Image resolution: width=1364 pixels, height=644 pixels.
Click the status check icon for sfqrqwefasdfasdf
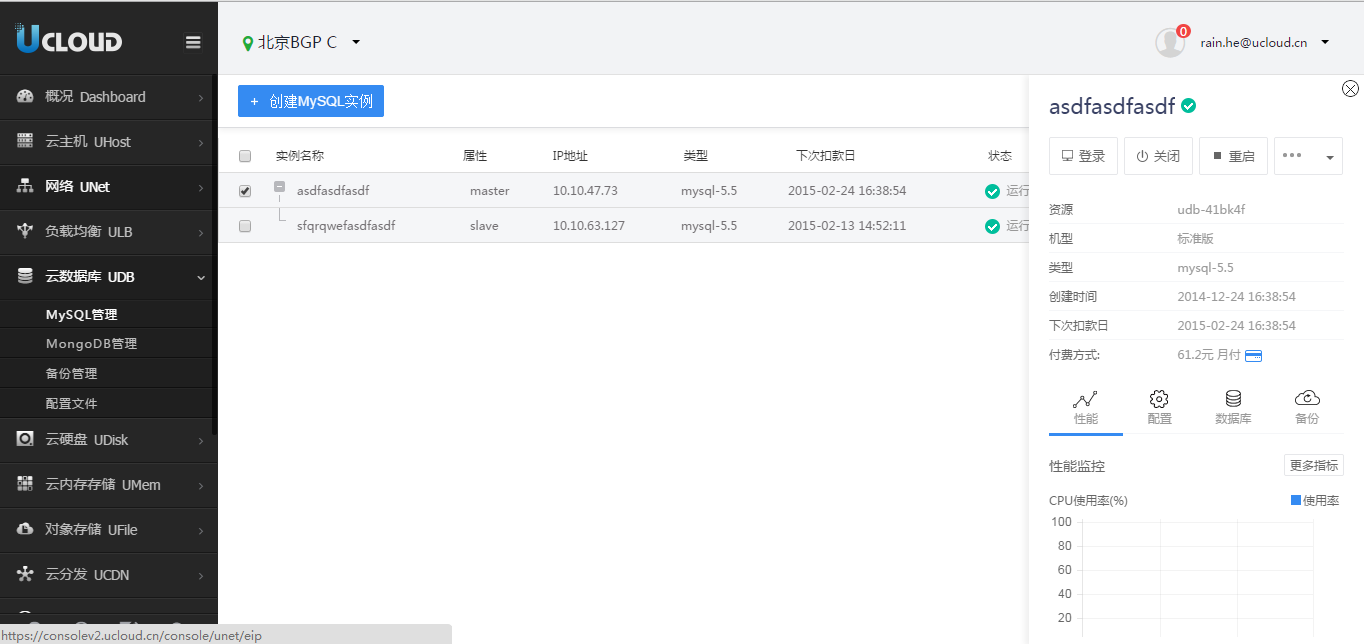pyautogui.click(x=992, y=226)
